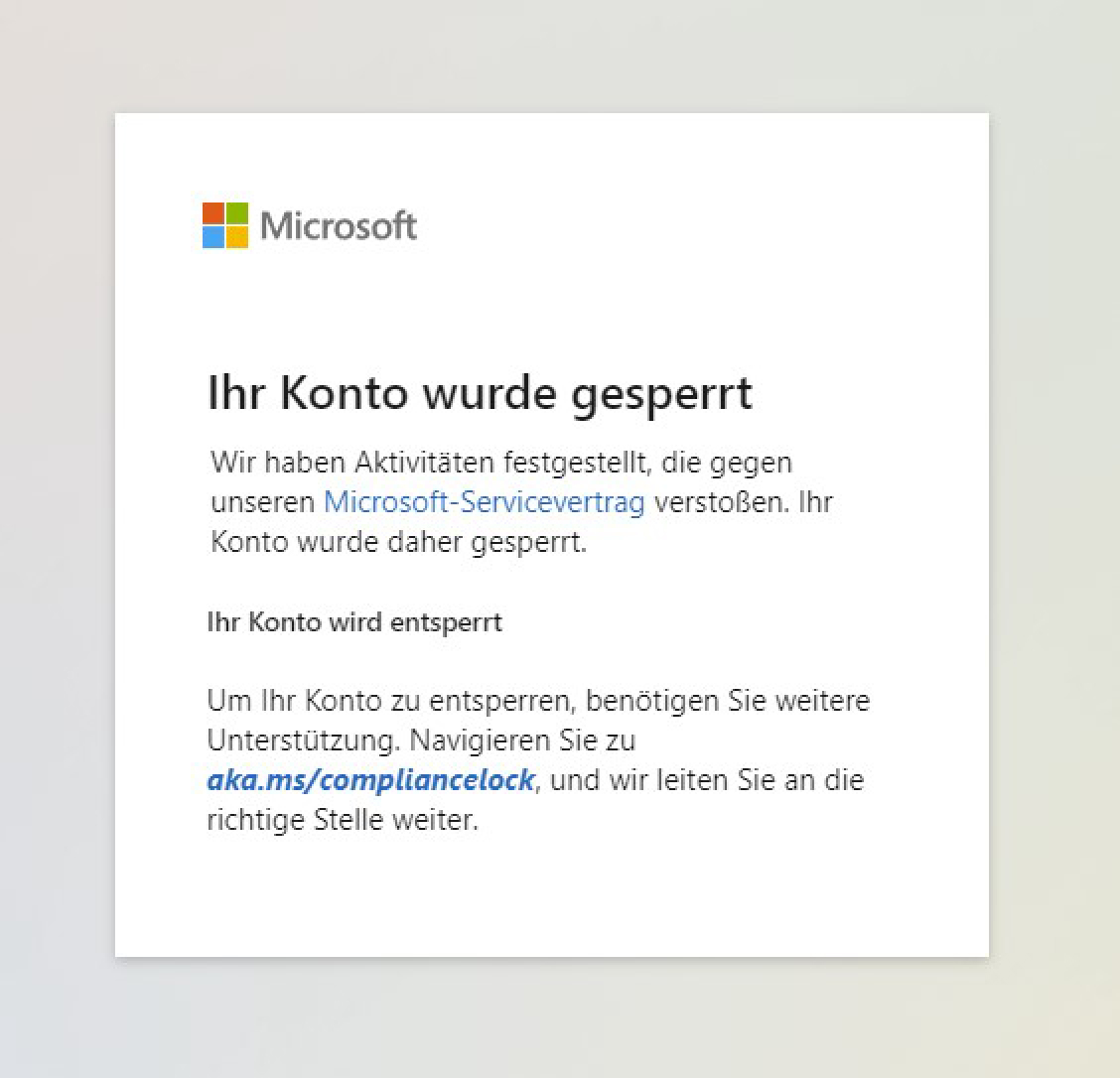Click the gray background outside the white card
Viewport: 1120px width, 1078px height.
[x=1052, y=536]
